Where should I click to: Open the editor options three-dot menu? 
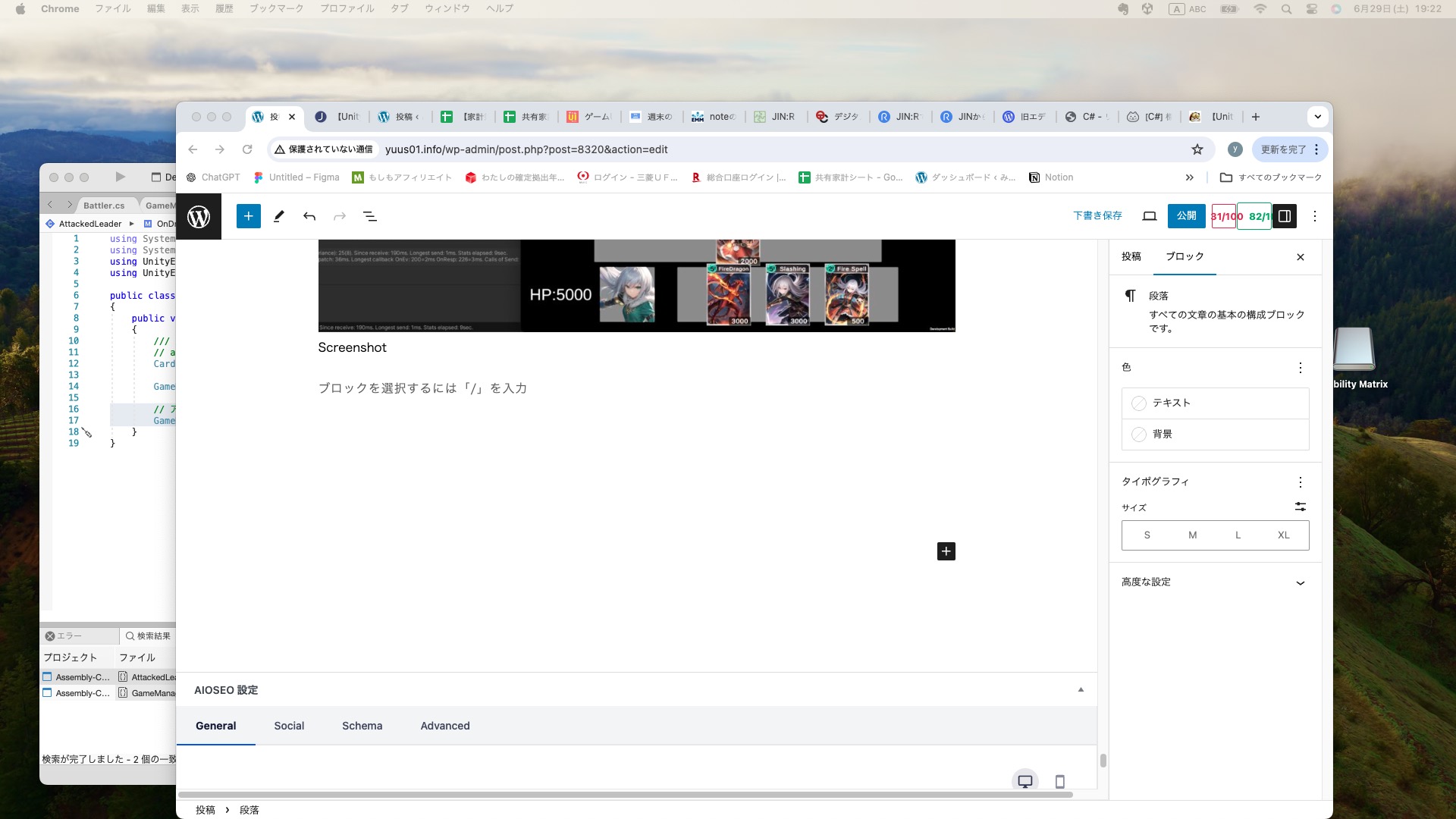click(x=1315, y=216)
